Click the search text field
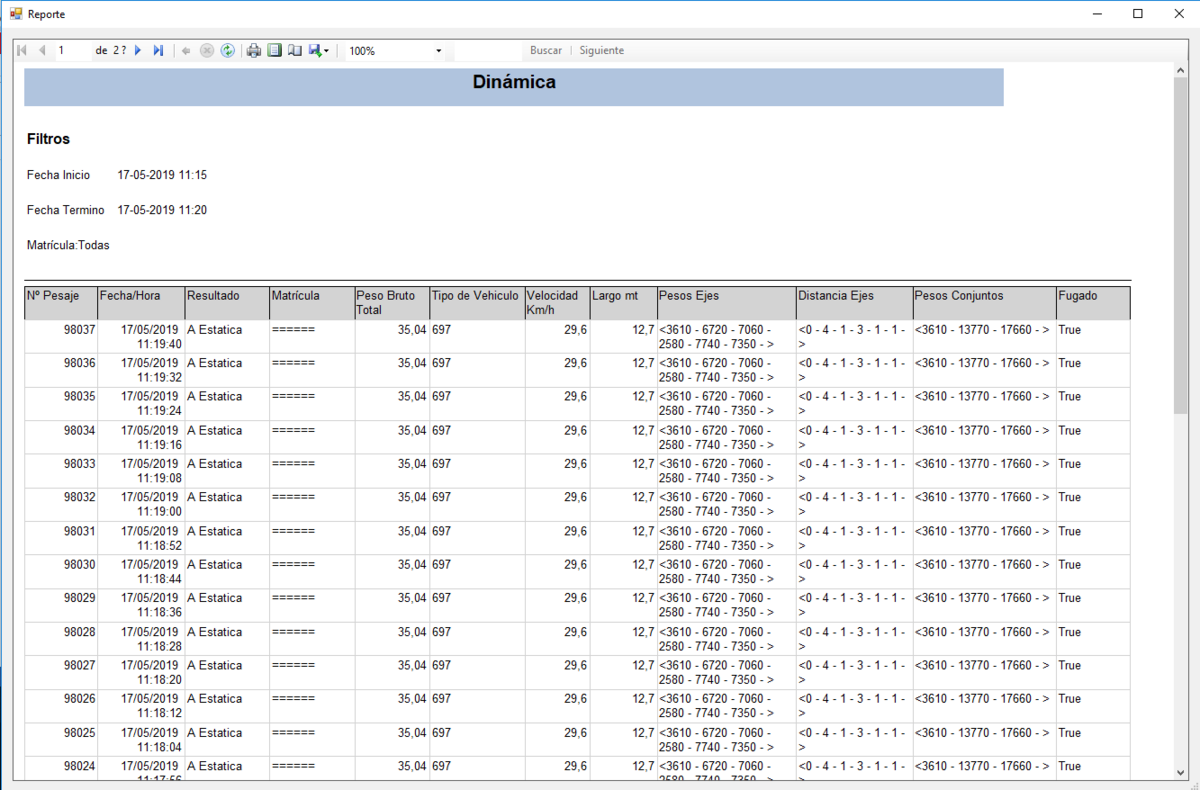 487,50
